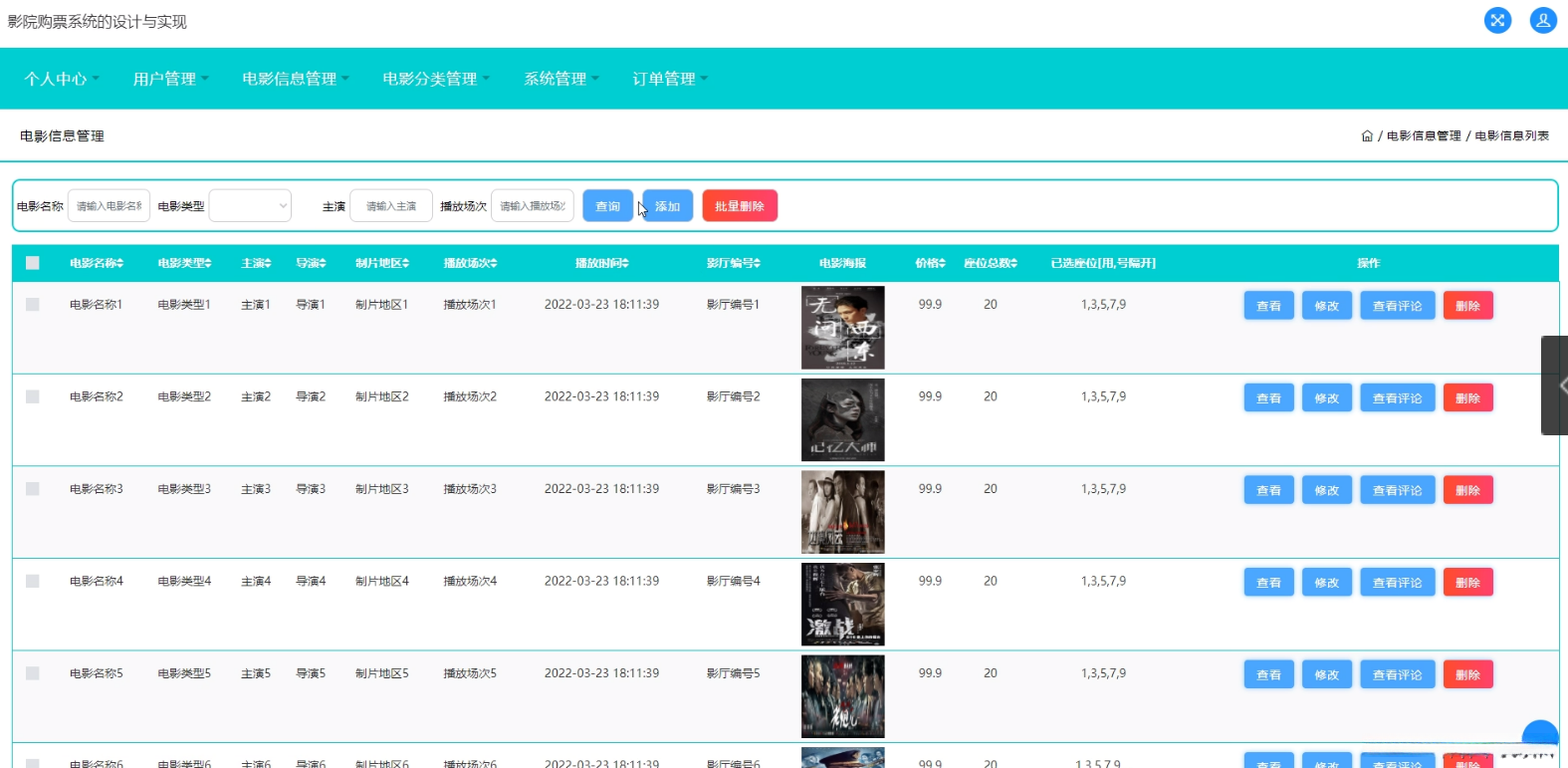
Task: Sort table by 影厅编号 column
Action: 734,263
